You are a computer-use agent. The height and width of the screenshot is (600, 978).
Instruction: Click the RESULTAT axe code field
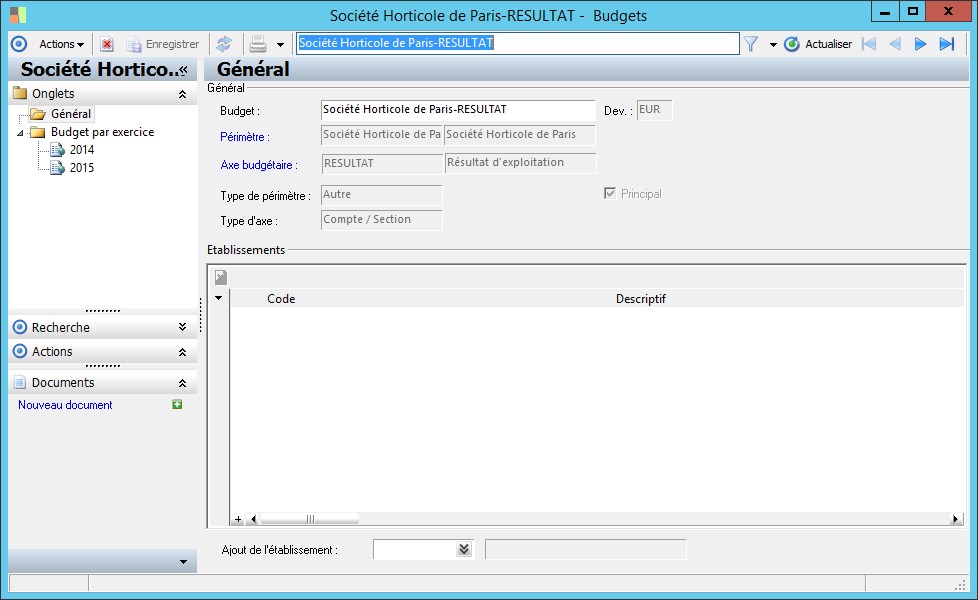[382, 163]
